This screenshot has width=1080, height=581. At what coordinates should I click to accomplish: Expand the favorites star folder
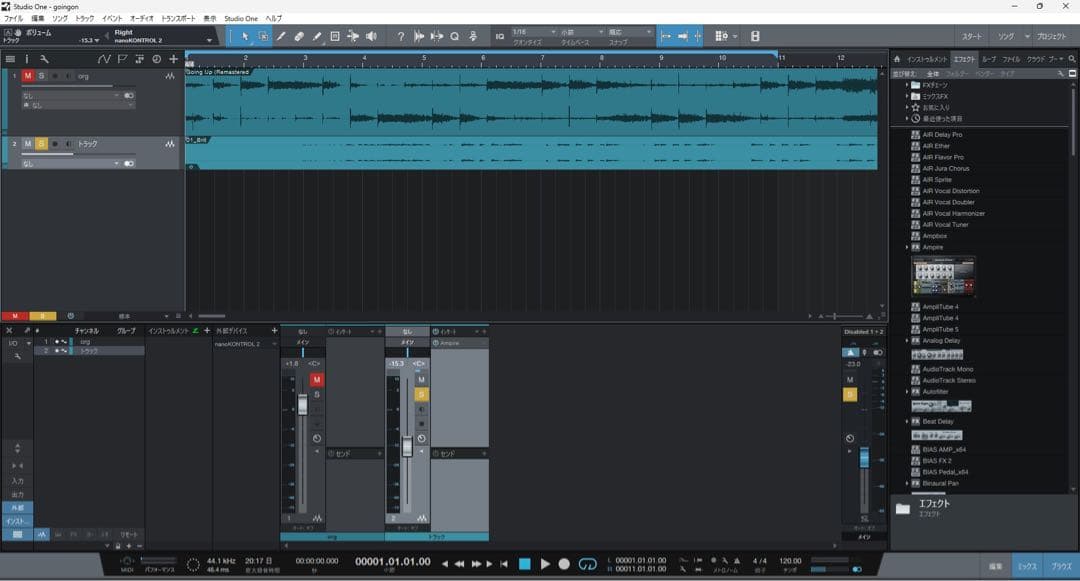click(x=906, y=107)
